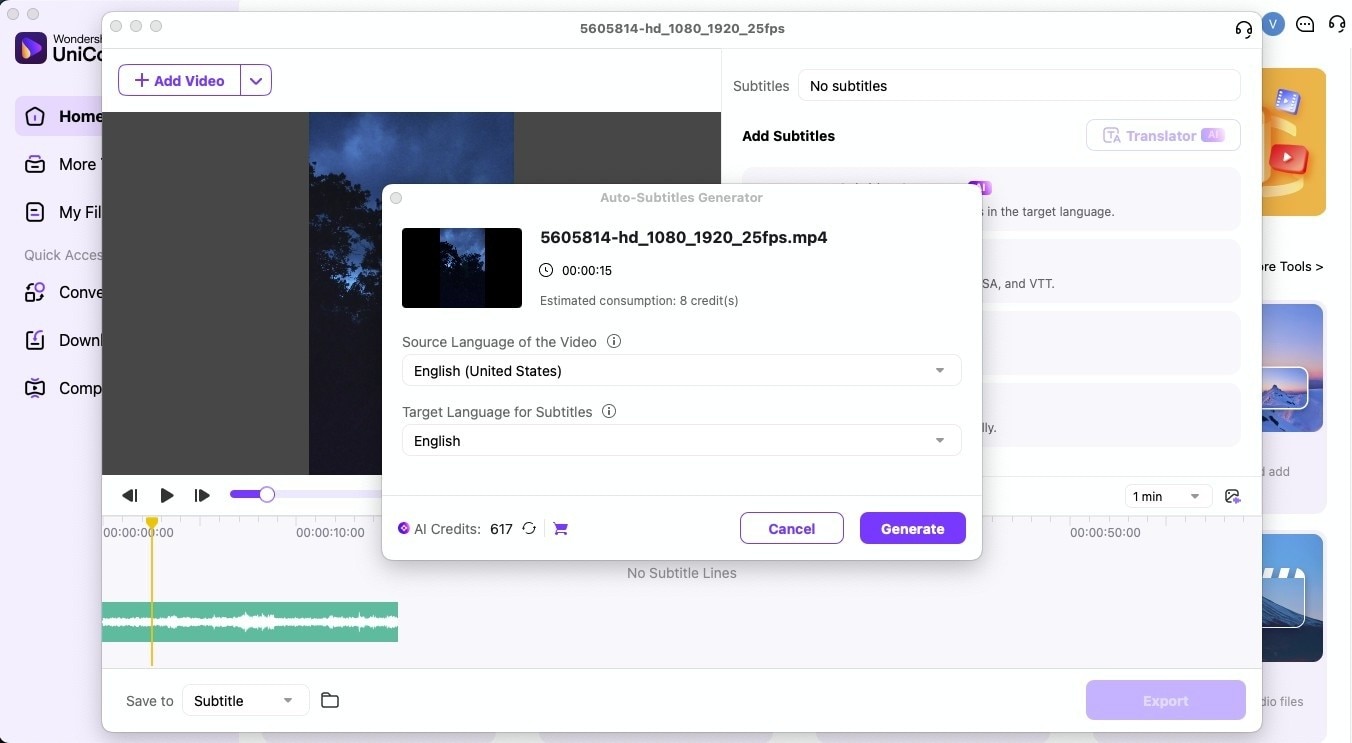1352x743 pixels.
Task: Step back to the previous frame
Action: (129, 495)
